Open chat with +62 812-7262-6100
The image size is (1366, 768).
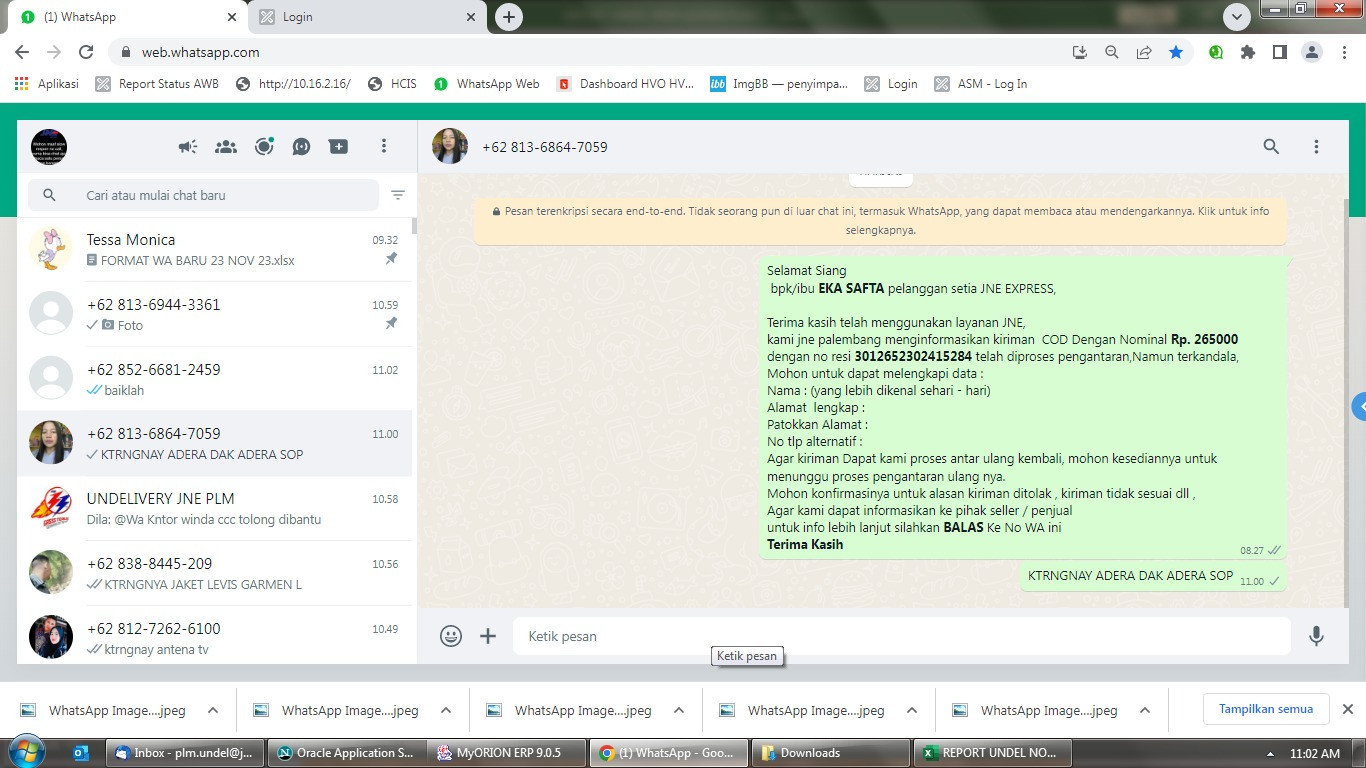(214, 636)
